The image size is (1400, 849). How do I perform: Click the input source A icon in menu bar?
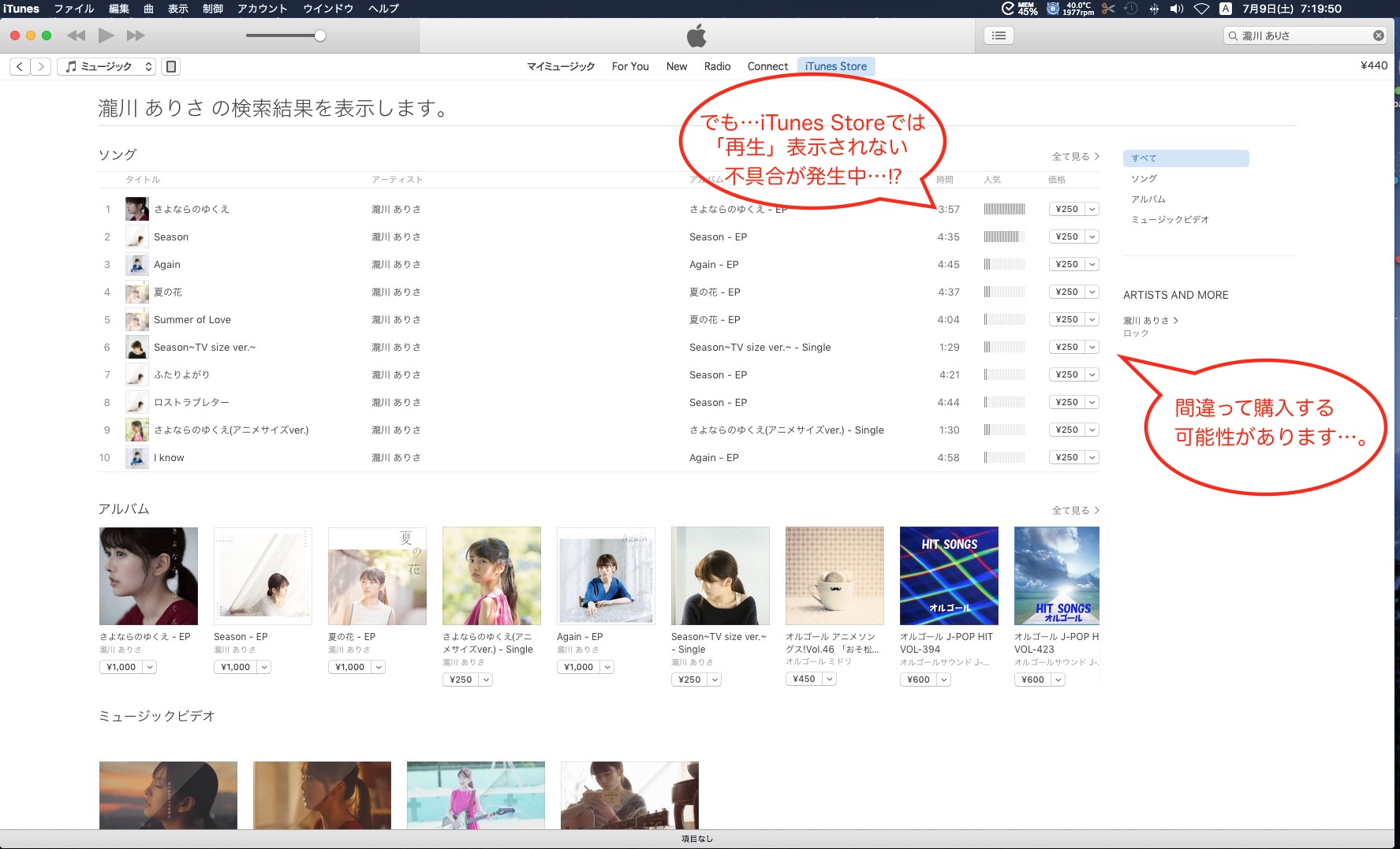(1225, 9)
